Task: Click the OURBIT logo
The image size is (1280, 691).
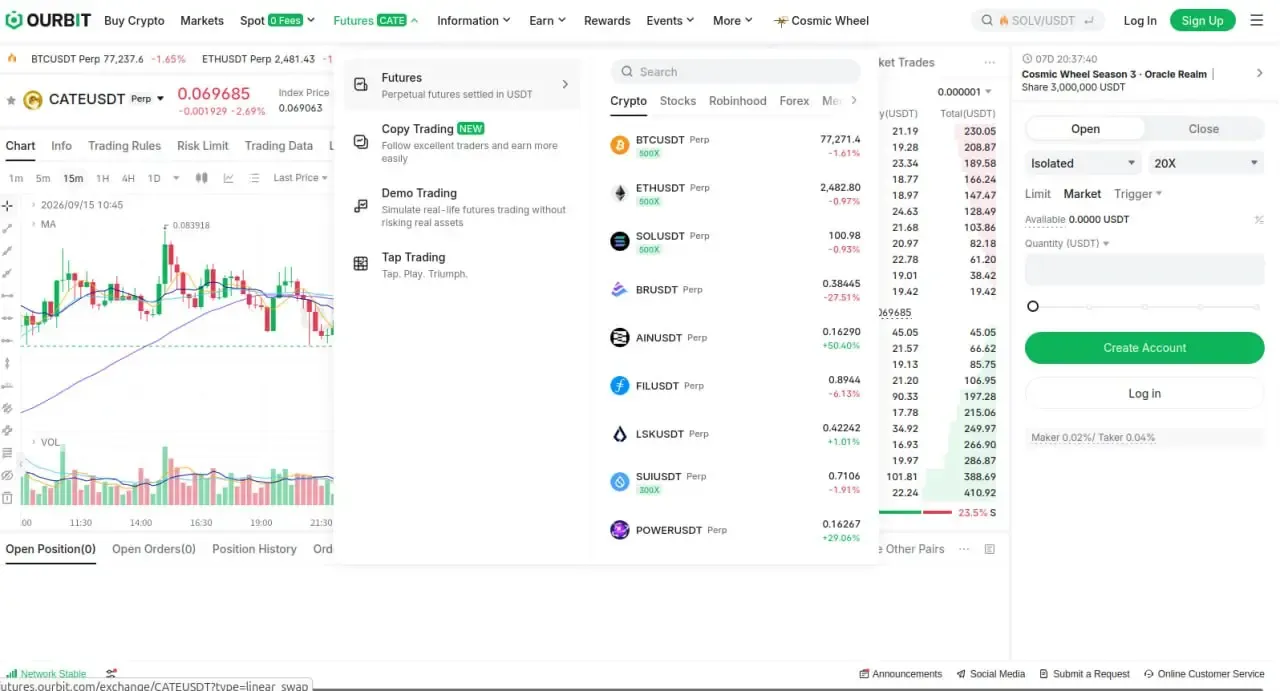Action: 47,20
